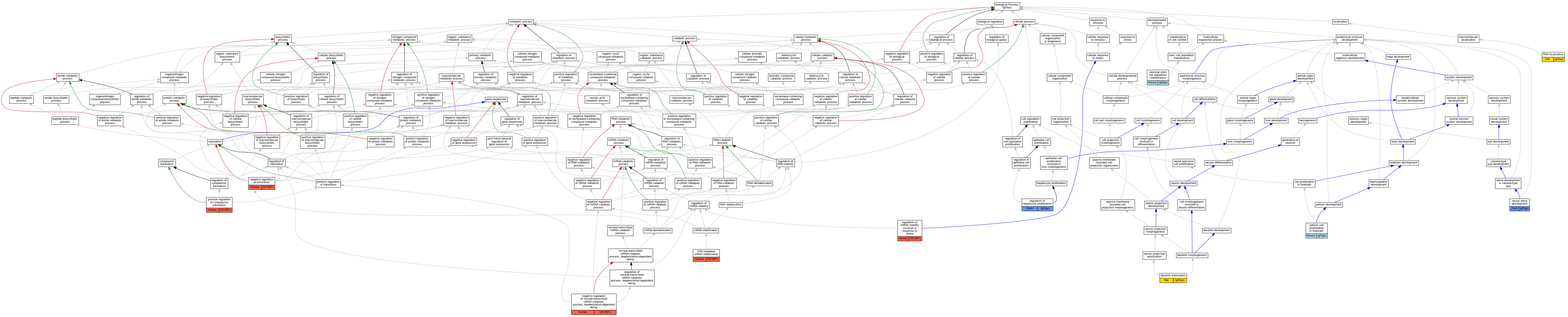Click the 'gene expression' node
This screenshot has height=317, width=1568.
496,99
